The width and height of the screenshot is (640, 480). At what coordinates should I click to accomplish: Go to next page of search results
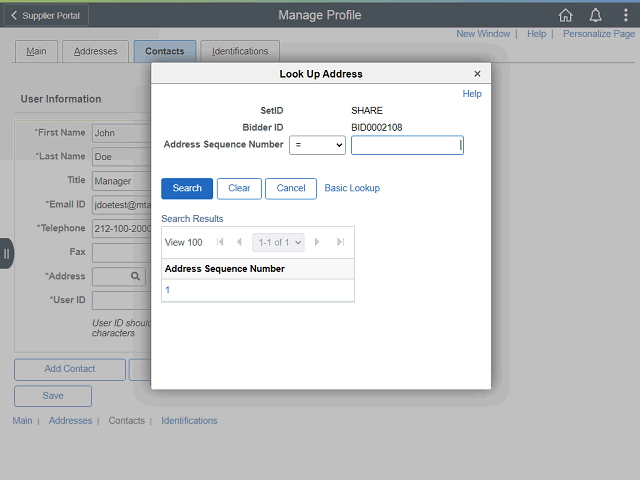pyautogui.click(x=317, y=242)
